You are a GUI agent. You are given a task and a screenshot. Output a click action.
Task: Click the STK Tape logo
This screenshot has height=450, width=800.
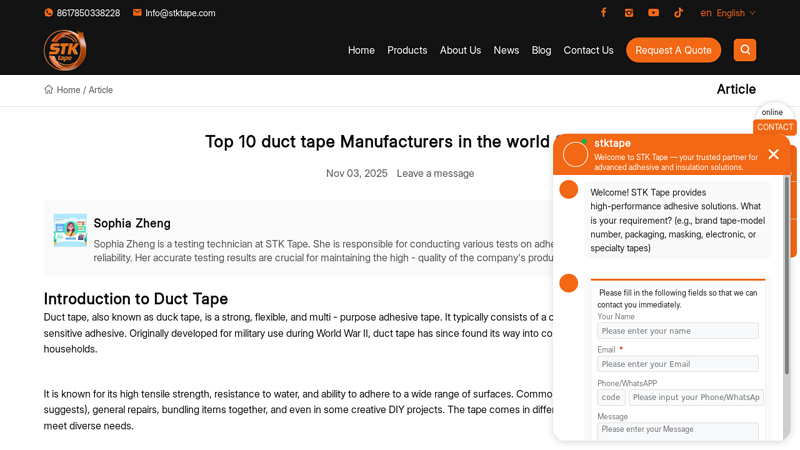click(x=65, y=50)
